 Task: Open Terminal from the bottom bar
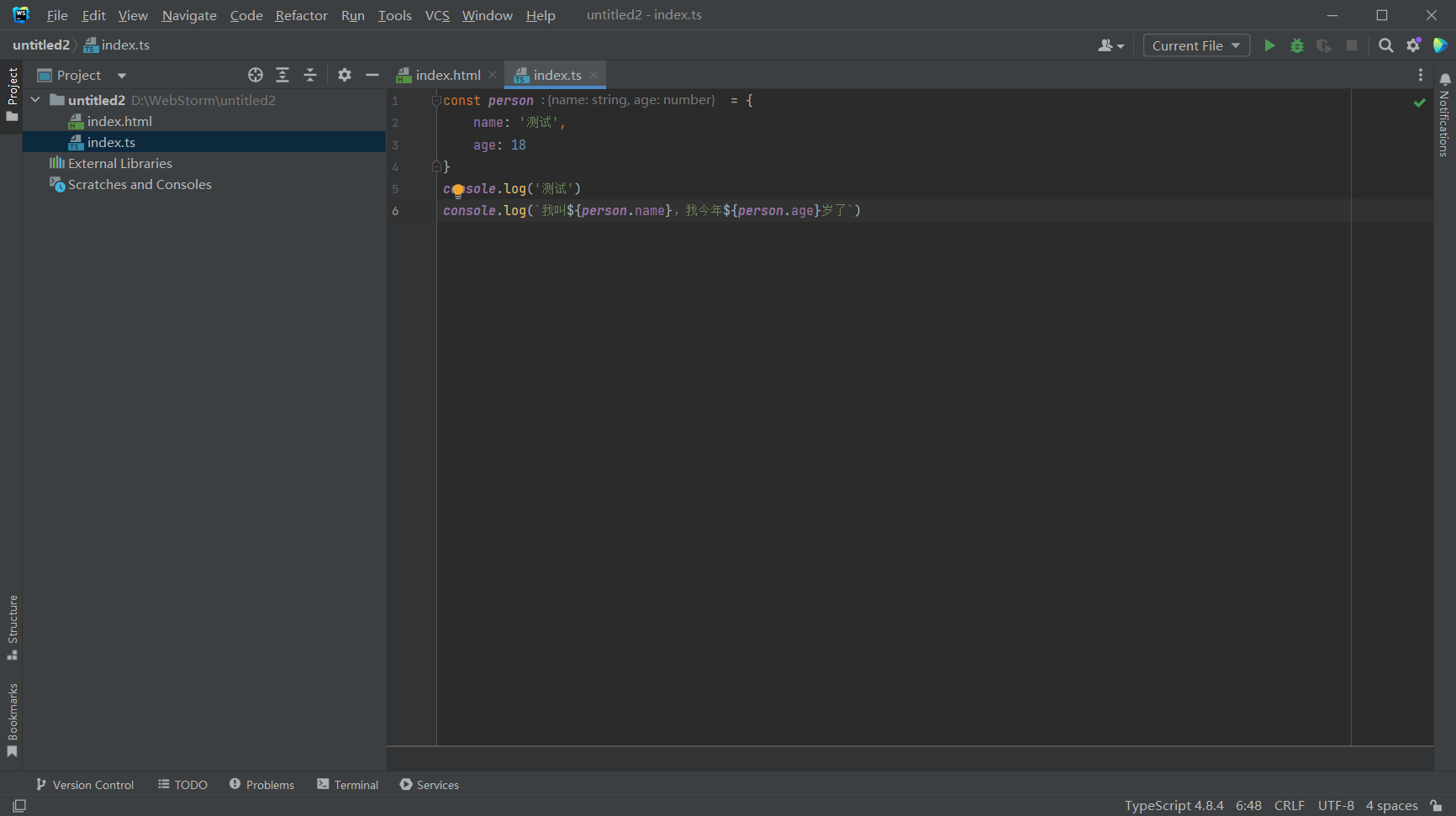pyautogui.click(x=347, y=785)
